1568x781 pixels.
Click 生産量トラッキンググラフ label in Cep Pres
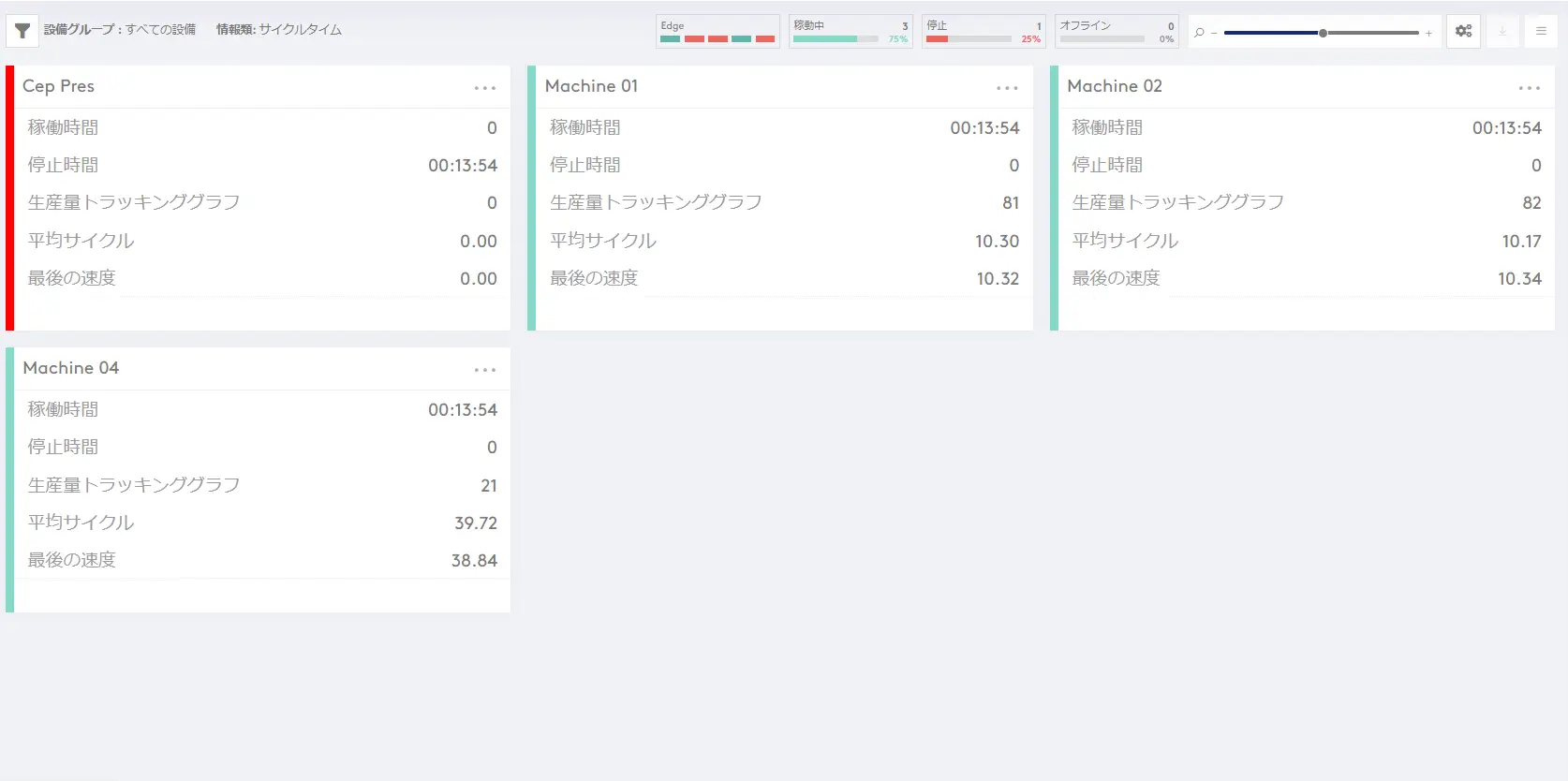pos(134,202)
